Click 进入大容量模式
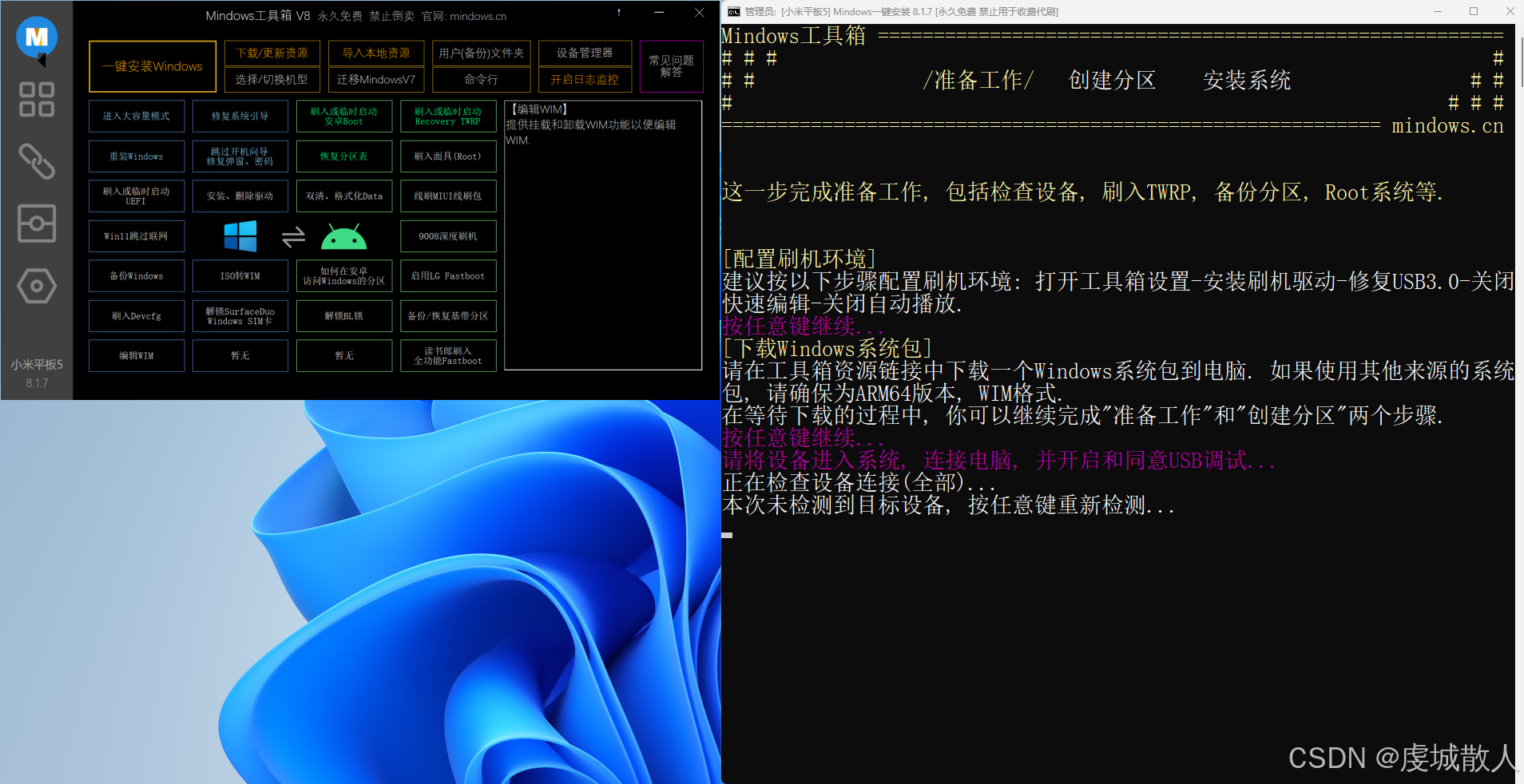This screenshot has height=784, width=1524. coord(137,117)
